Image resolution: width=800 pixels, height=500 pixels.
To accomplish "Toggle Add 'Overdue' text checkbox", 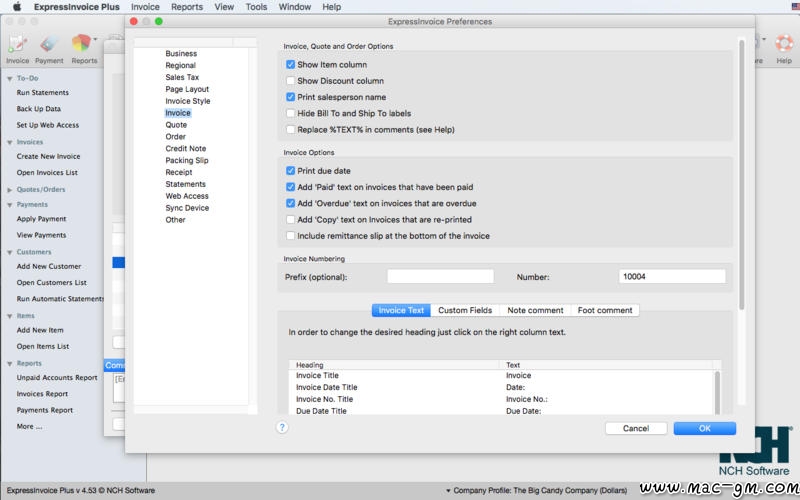I will coord(290,203).
